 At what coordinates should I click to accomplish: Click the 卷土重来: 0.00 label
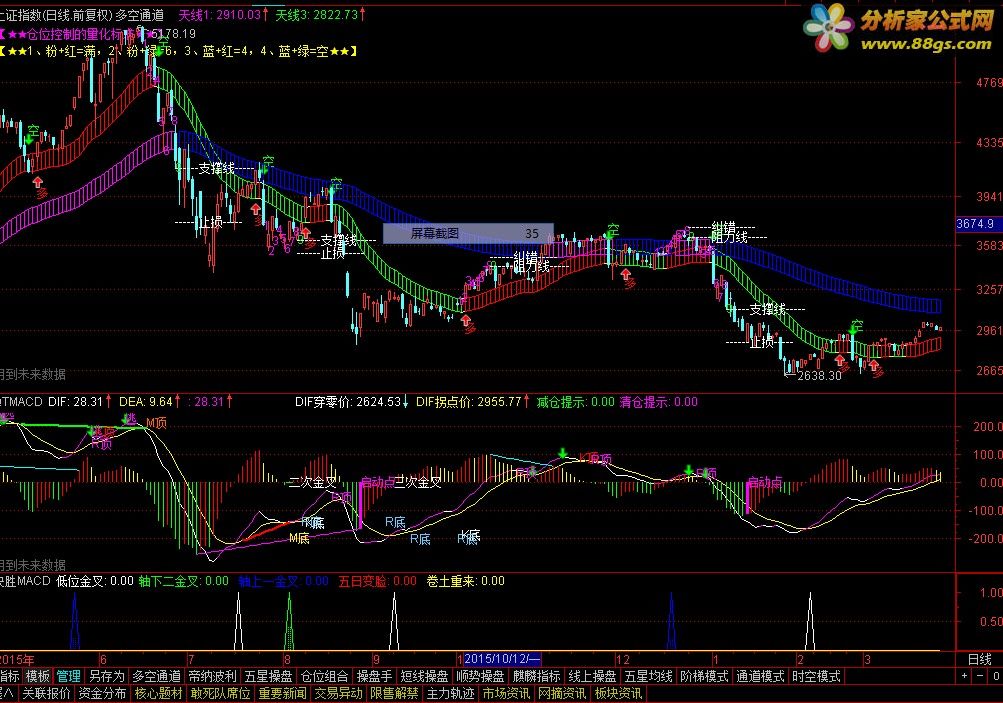pyautogui.click(x=466, y=581)
